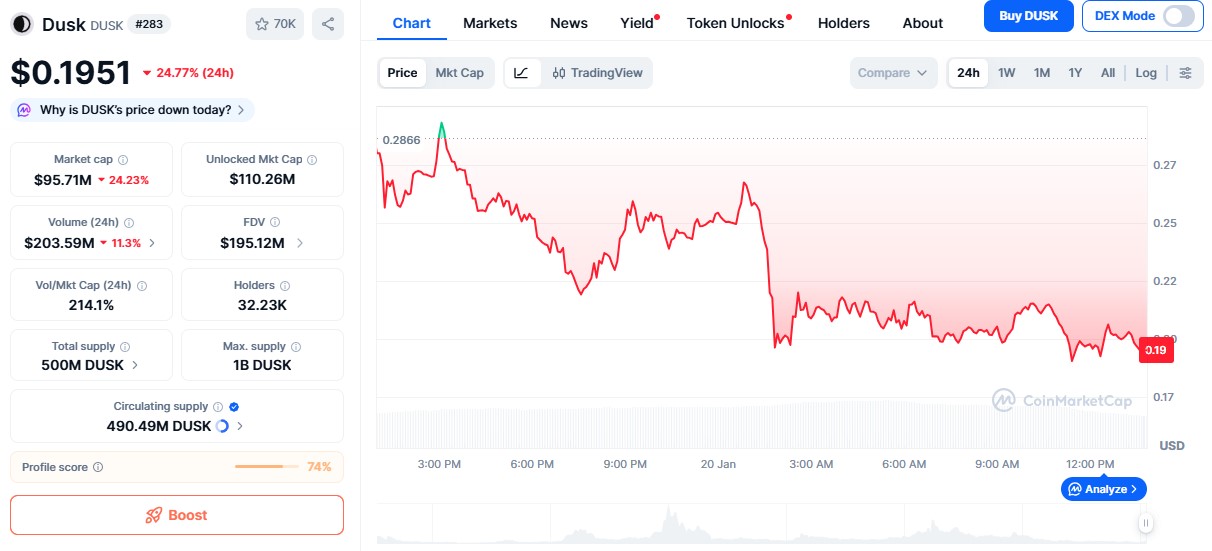Click the share icon next to watchlist
The width and height of the screenshot is (1212, 551).
pos(327,23)
